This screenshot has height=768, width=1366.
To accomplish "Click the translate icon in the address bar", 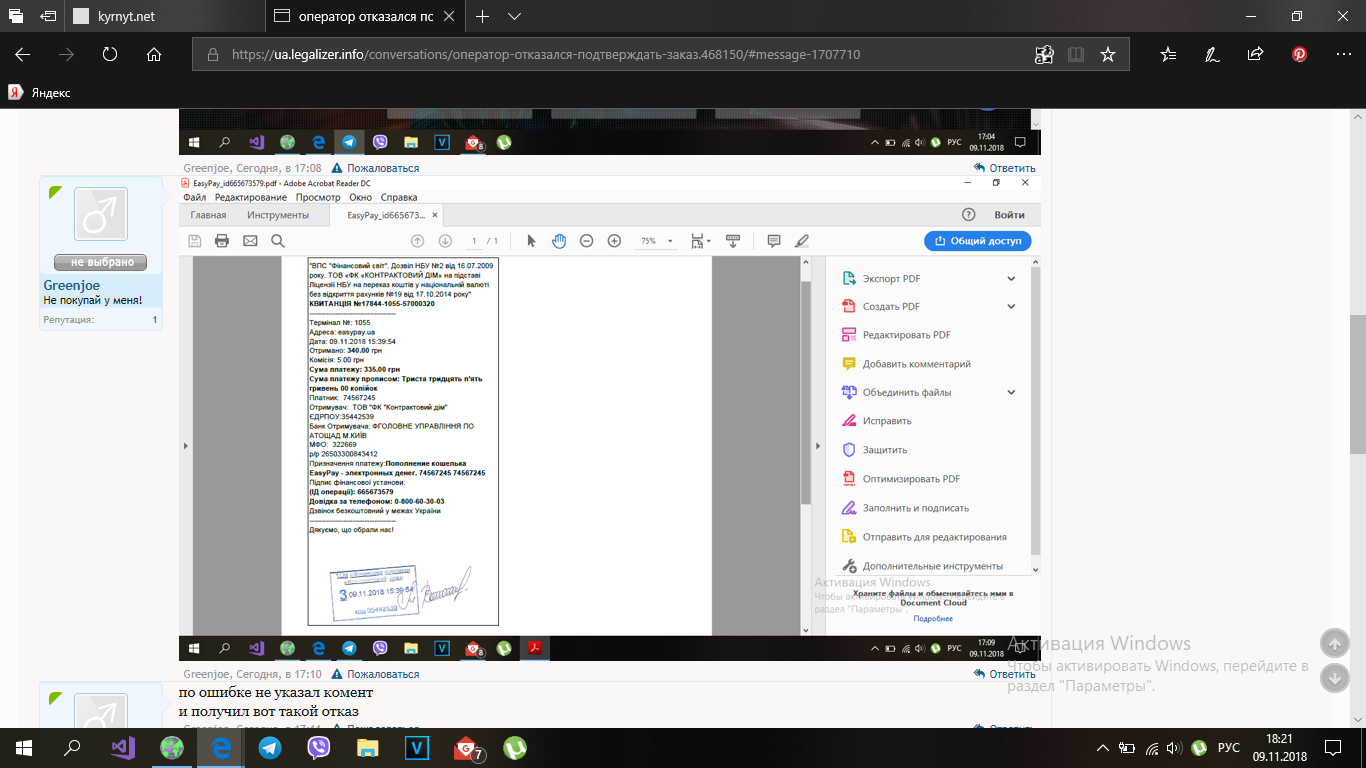I will (x=1045, y=55).
